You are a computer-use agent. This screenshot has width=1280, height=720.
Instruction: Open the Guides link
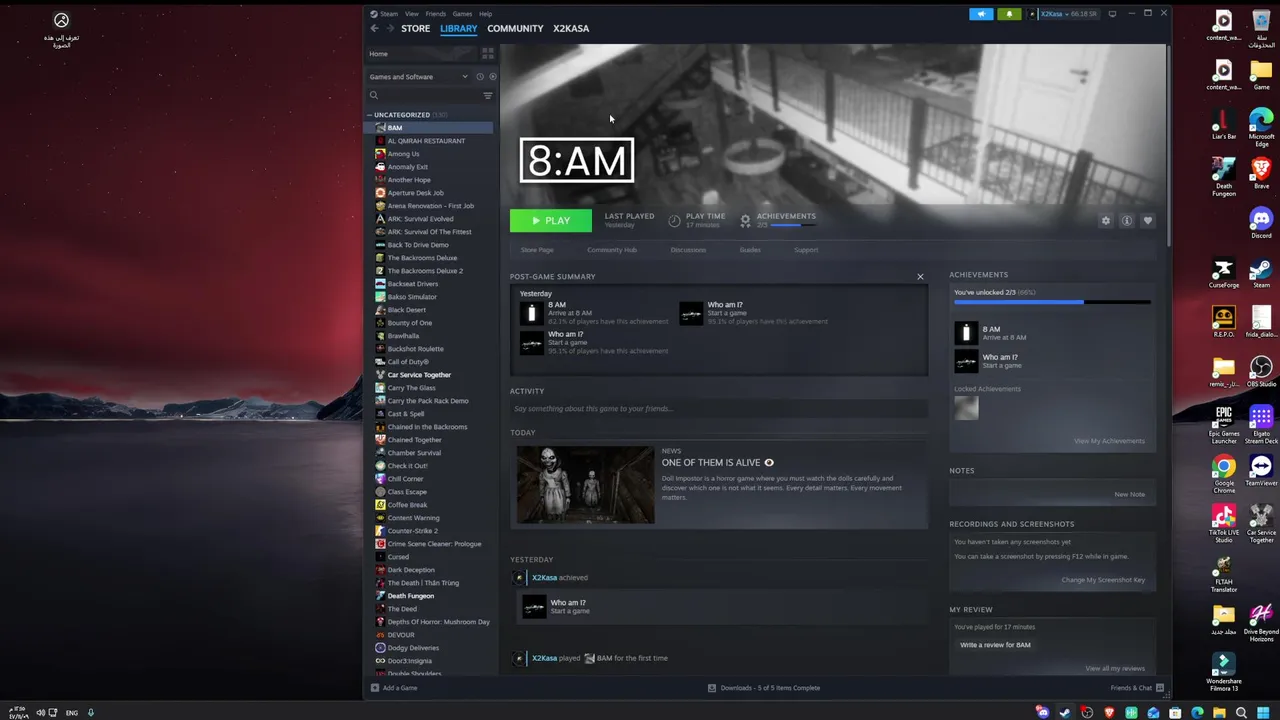point(750,250)
